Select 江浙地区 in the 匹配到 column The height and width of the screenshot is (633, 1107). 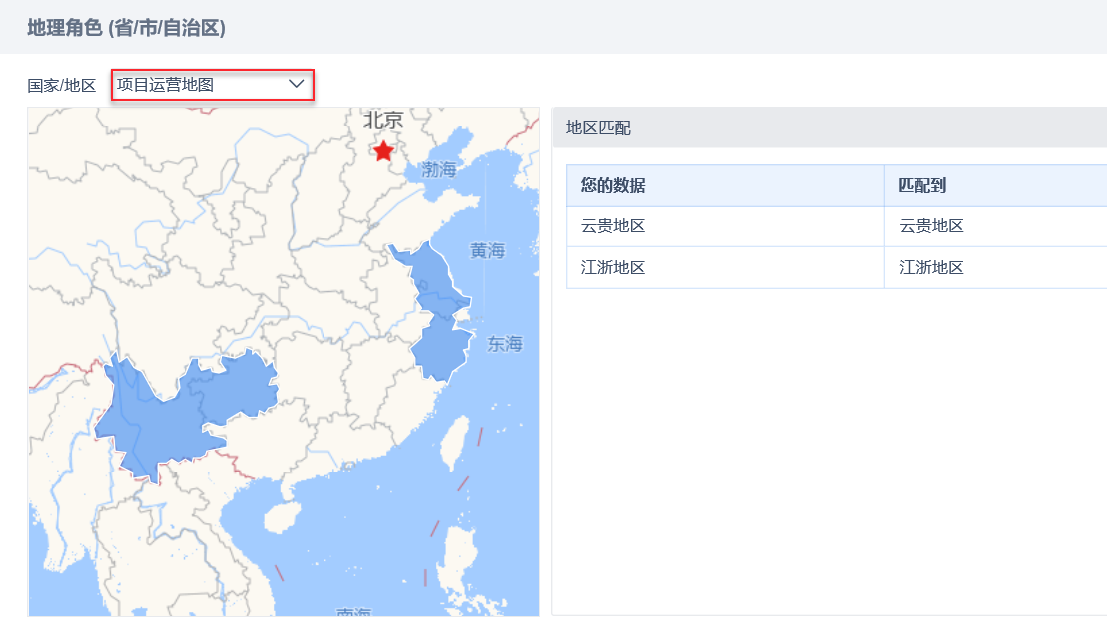coord(931,267)
